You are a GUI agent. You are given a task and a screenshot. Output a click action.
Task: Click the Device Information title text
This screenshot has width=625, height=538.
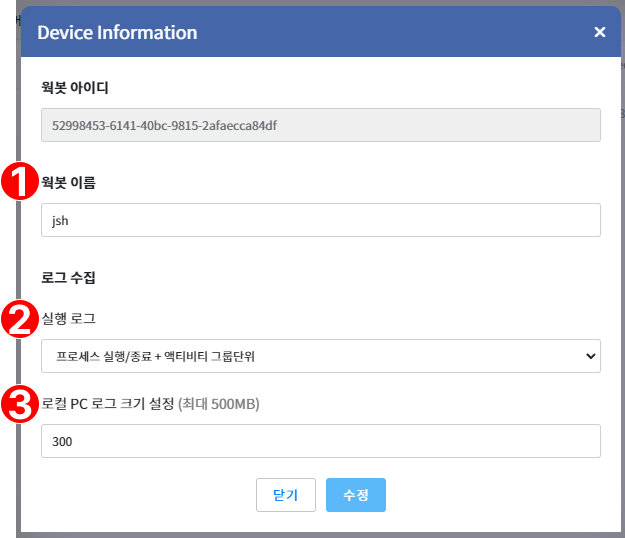(x=117, y=32)
